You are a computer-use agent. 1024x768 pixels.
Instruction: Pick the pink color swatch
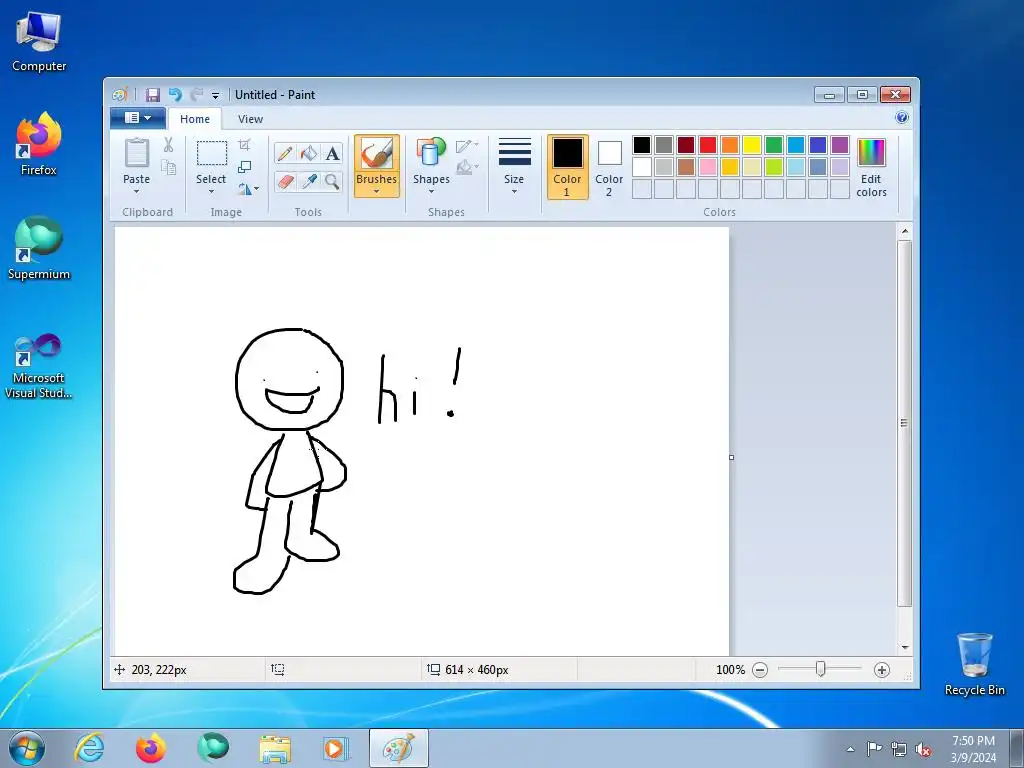coord(708,167)
